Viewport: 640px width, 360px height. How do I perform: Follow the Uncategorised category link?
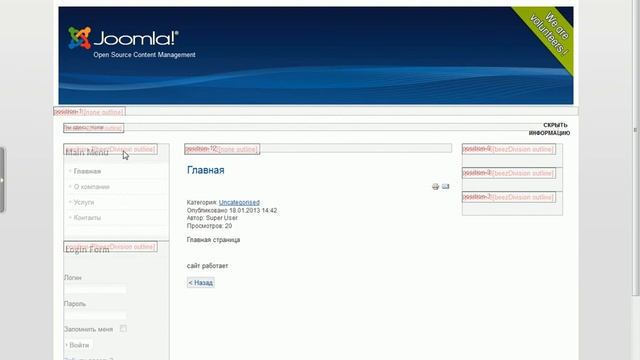[x=239, y=202]
